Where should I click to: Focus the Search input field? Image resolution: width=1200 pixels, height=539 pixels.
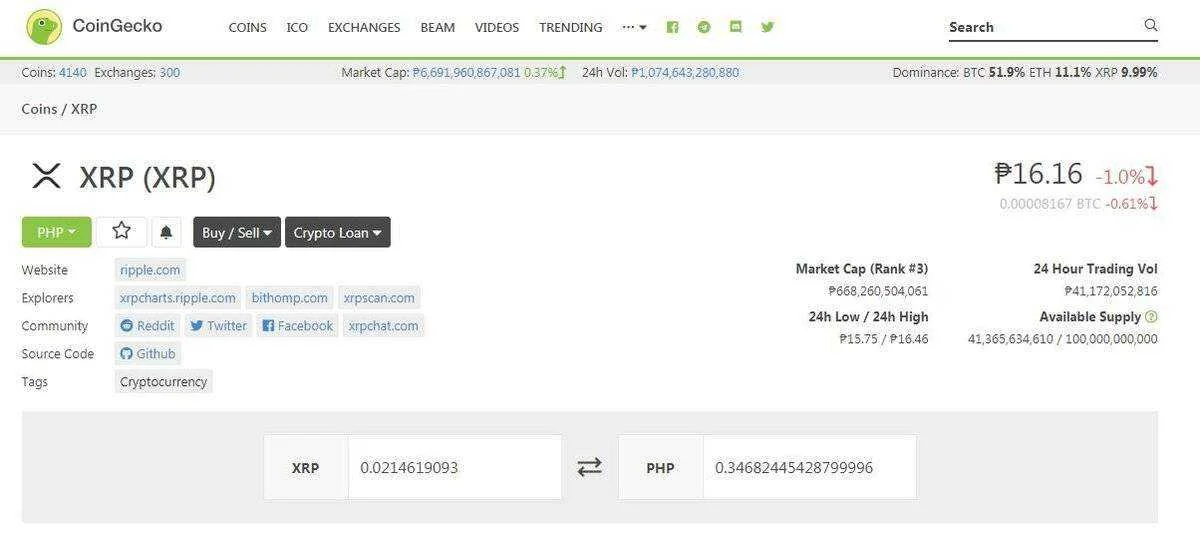[x=1044, y=27]
